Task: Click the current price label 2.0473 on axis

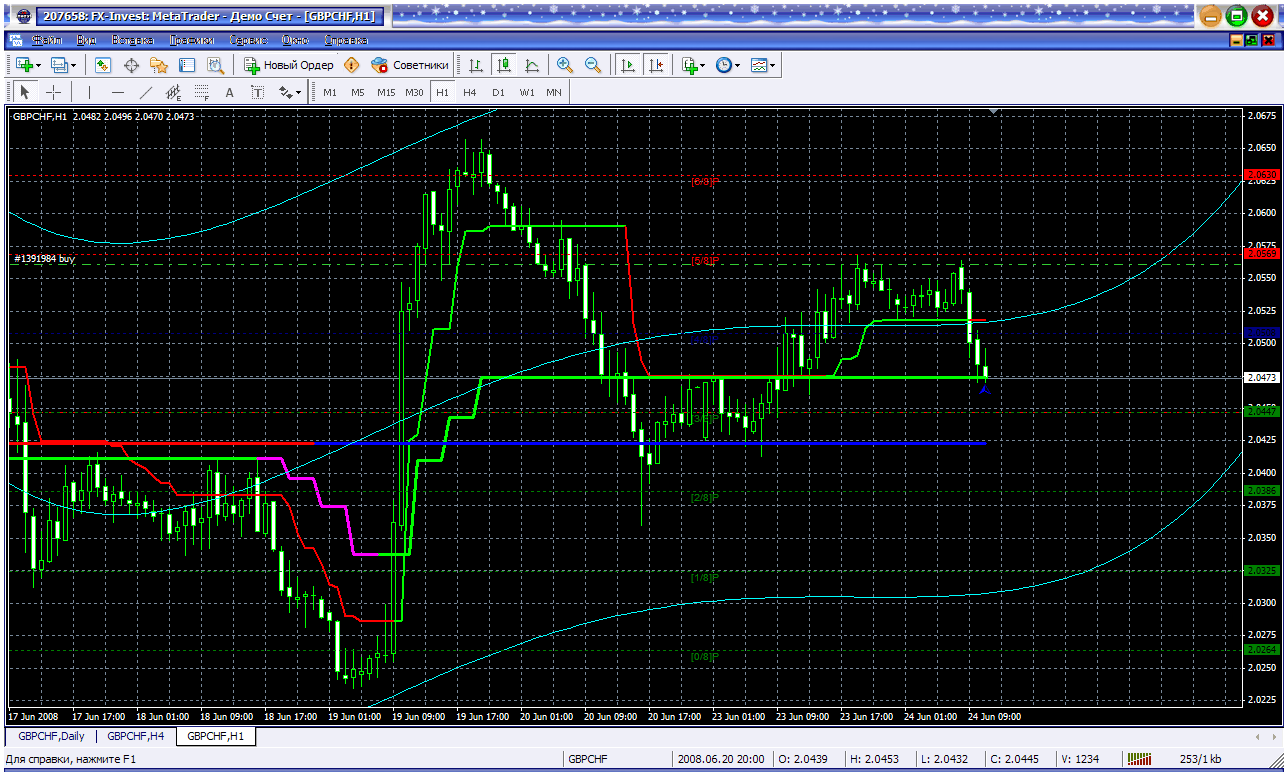Action: (1262, 378)
